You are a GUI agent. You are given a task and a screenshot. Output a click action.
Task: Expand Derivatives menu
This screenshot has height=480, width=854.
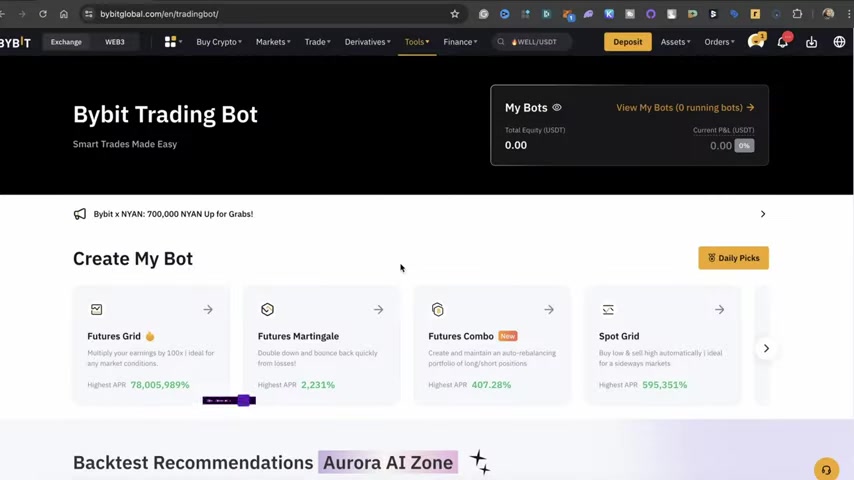368,42
